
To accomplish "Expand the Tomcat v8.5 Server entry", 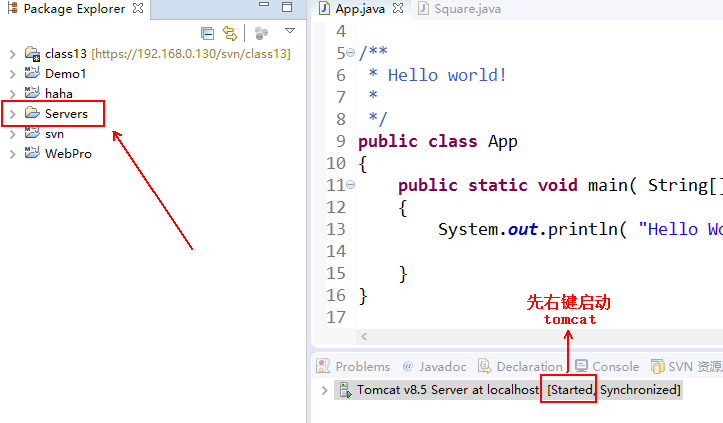I will pos(324,390).
